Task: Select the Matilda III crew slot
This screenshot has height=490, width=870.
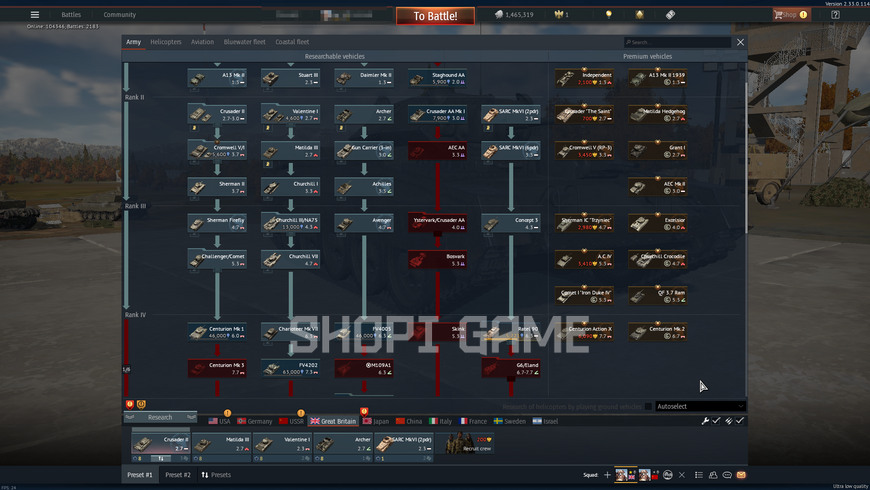Action: pos(221,446)
